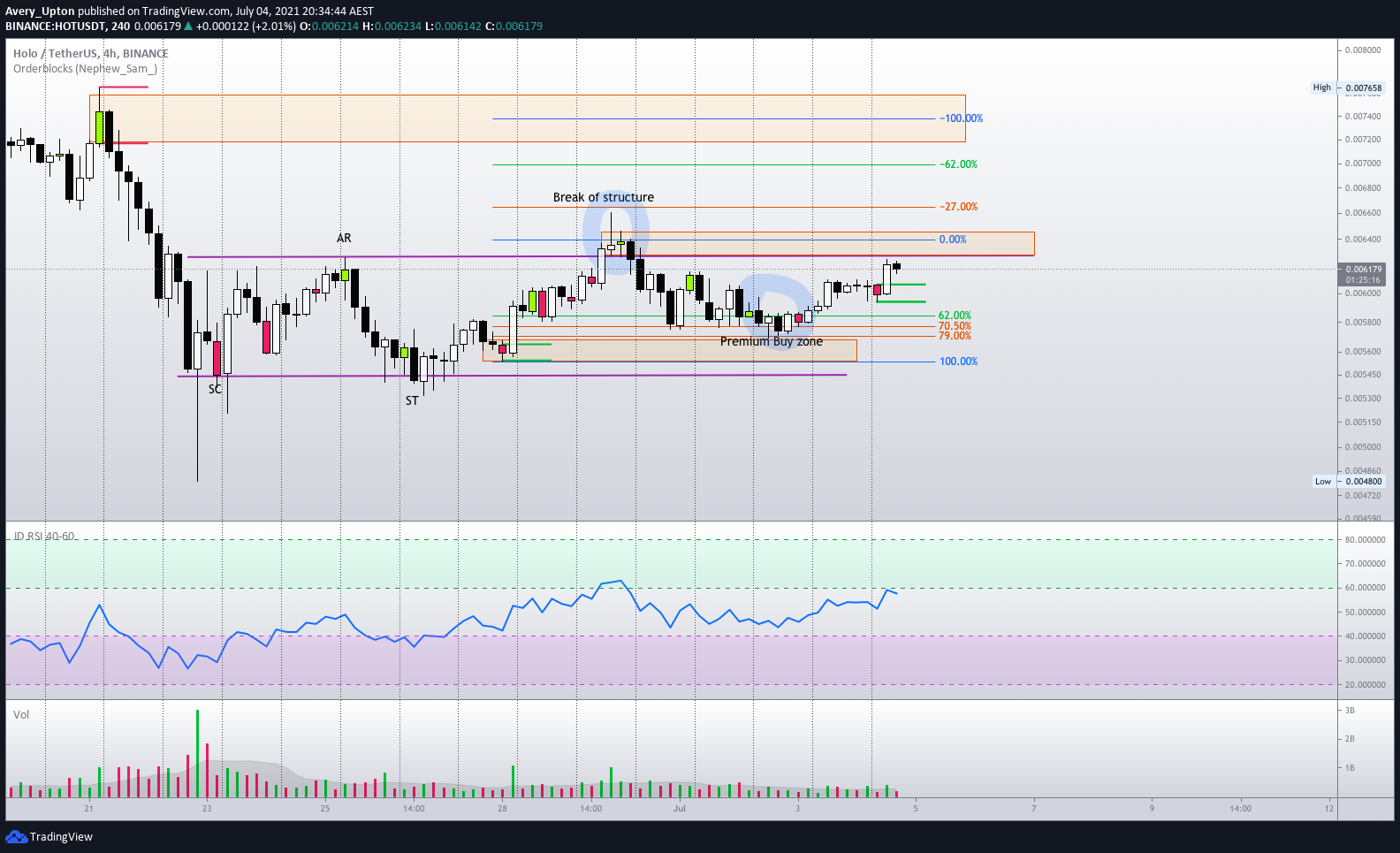Screen dimensions: 1400x853
Task: Click the 'ST' chart label
Action: [412, 400]
